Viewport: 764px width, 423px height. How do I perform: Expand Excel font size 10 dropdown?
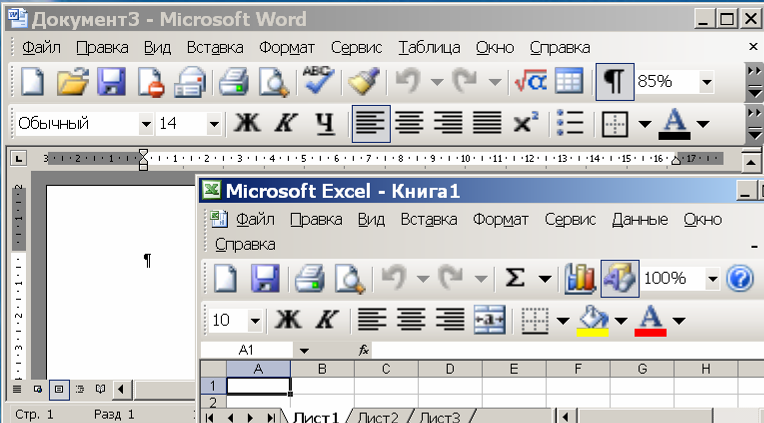coord(254,321)
